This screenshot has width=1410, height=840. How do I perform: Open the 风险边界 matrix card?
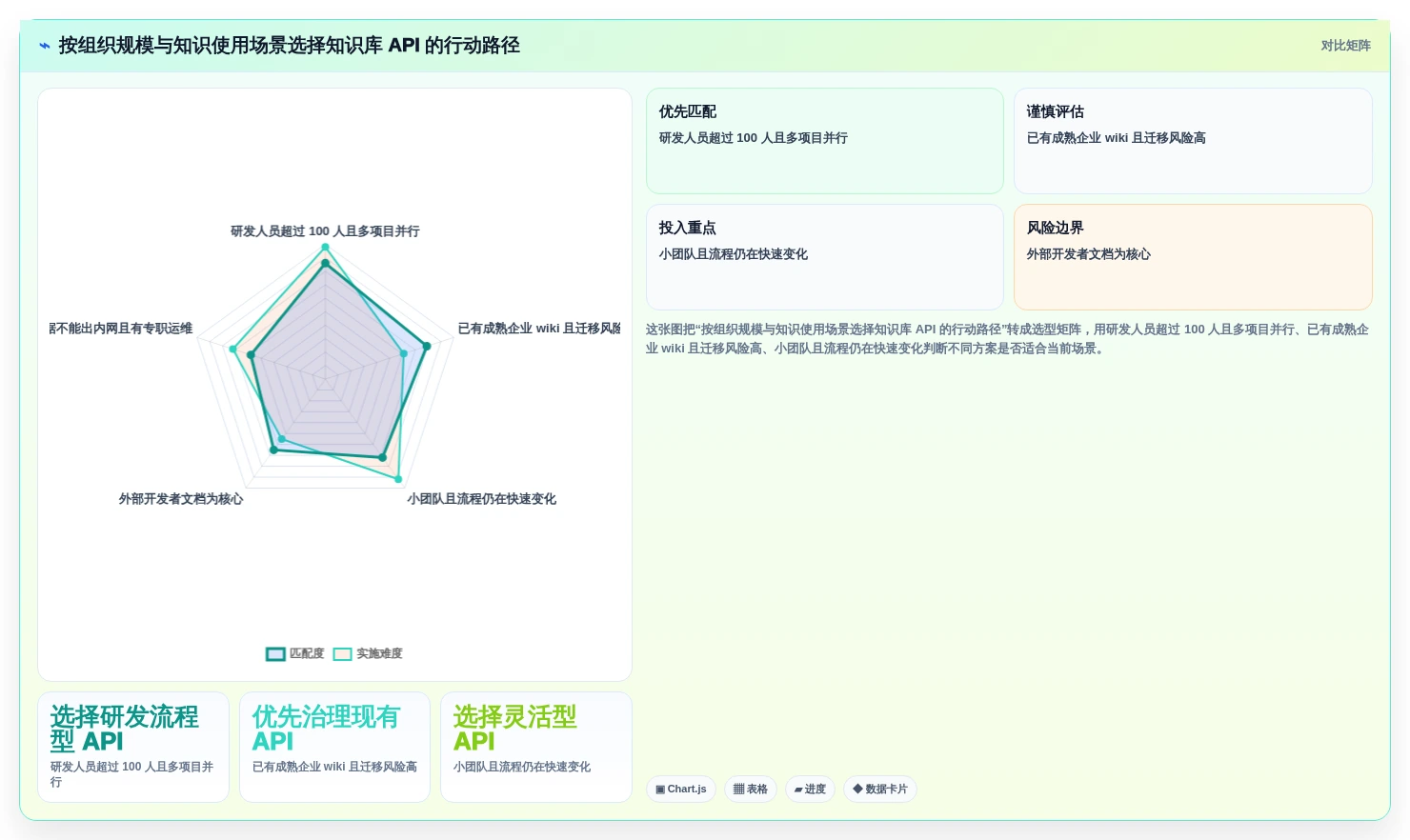point(1193,257)
